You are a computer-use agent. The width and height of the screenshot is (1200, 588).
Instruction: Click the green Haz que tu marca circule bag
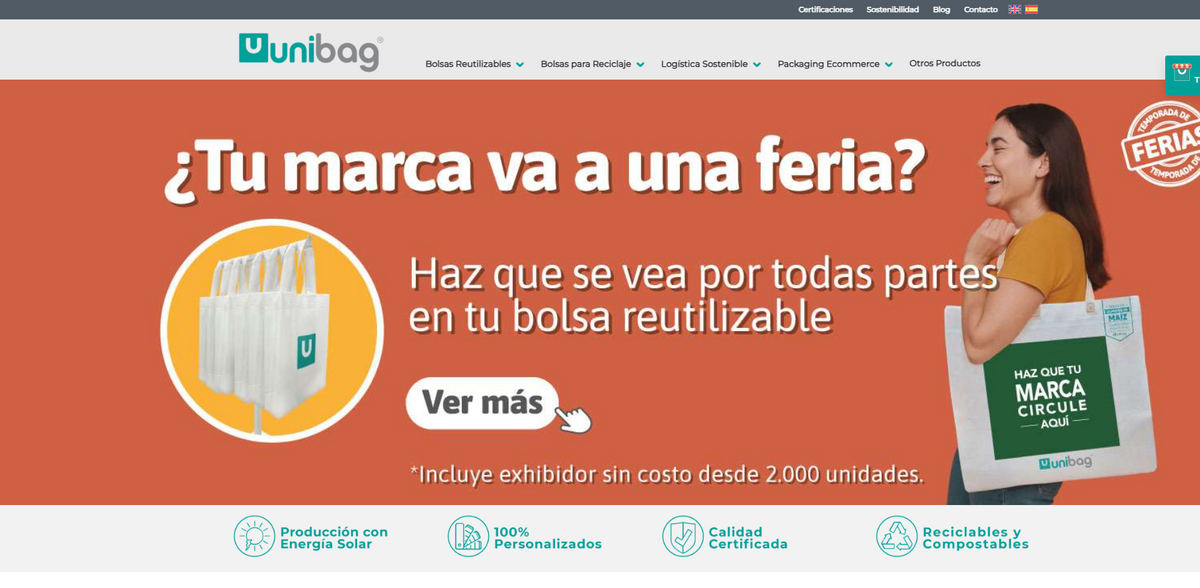1050,394
